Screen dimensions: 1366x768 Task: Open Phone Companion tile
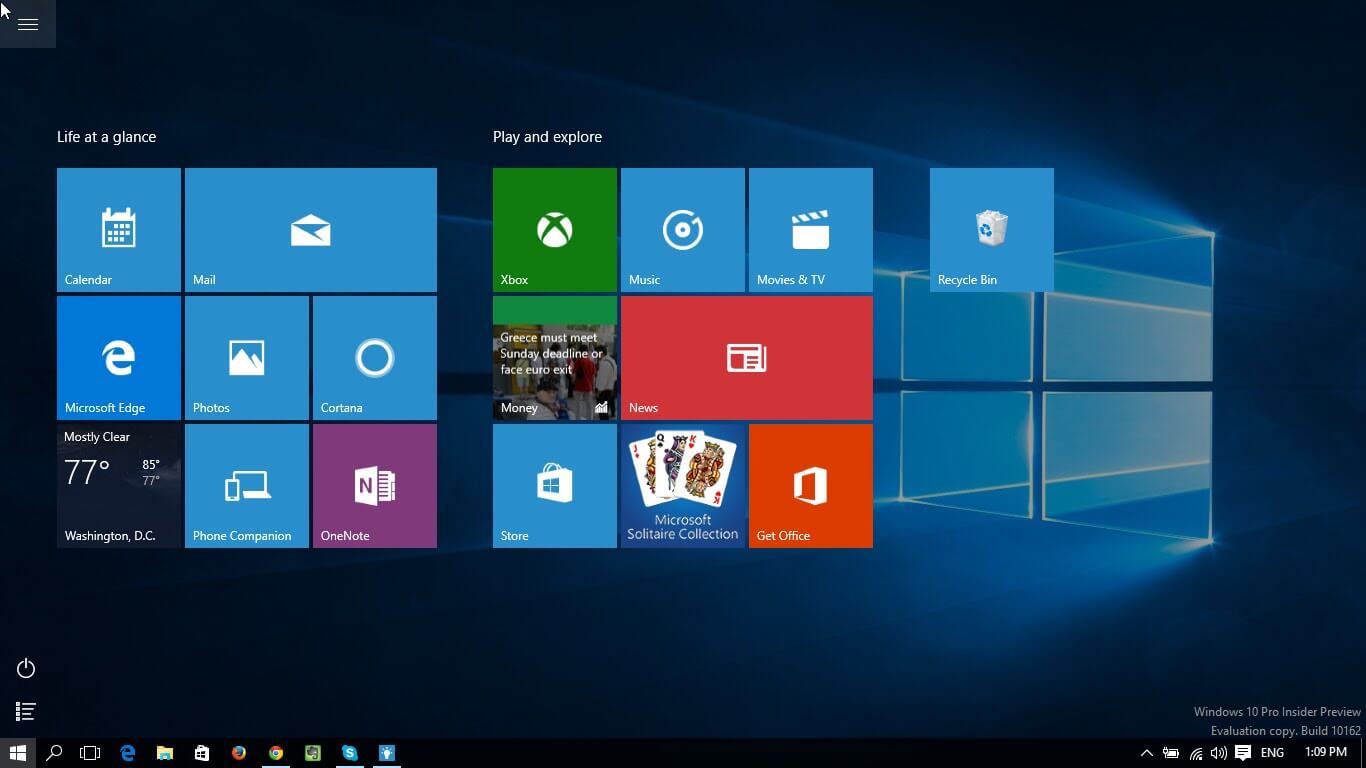click(247, 486)
